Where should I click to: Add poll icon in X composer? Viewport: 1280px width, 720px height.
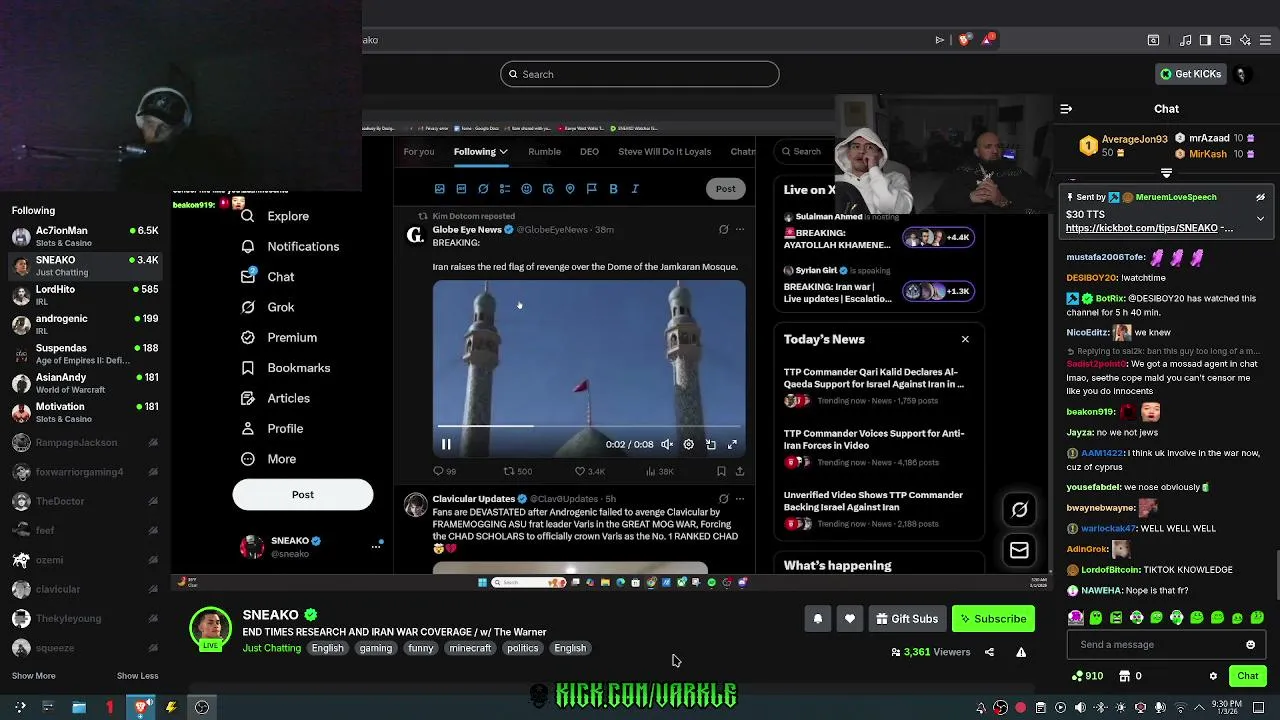(x=505, y=189)
